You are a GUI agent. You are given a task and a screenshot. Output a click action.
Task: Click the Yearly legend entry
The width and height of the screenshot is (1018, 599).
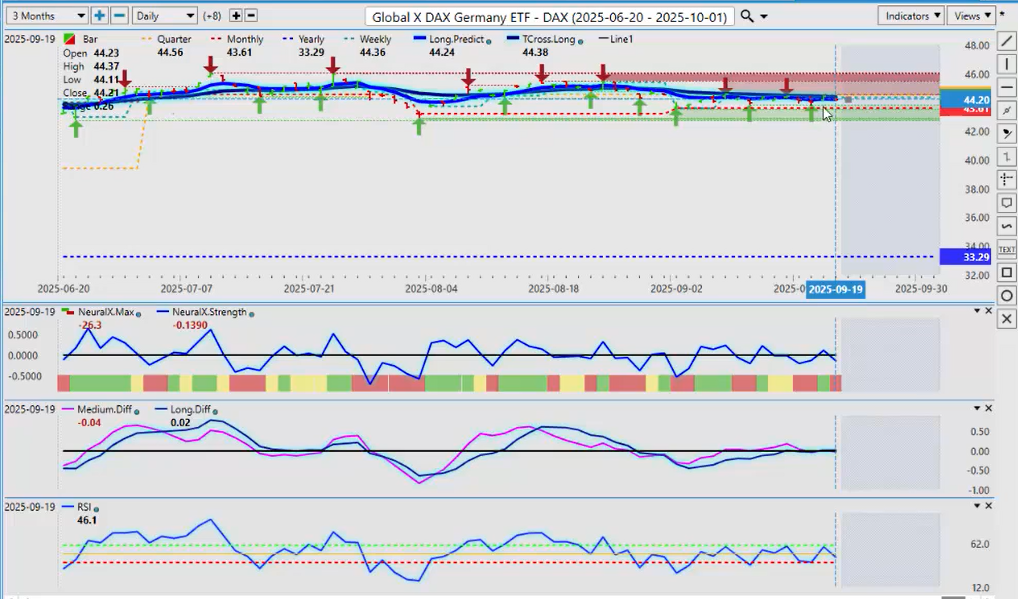[303, 39]
